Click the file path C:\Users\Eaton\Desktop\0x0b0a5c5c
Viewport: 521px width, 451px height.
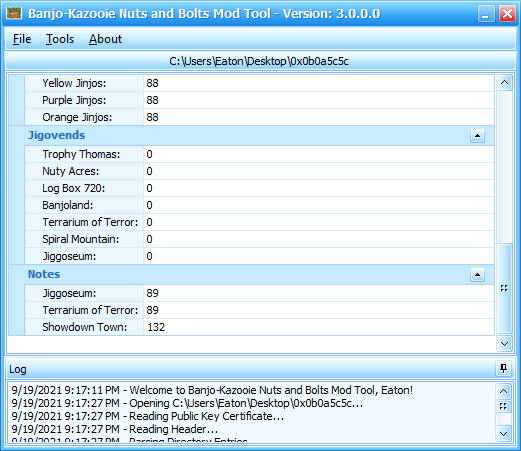[x=259, y=61]
